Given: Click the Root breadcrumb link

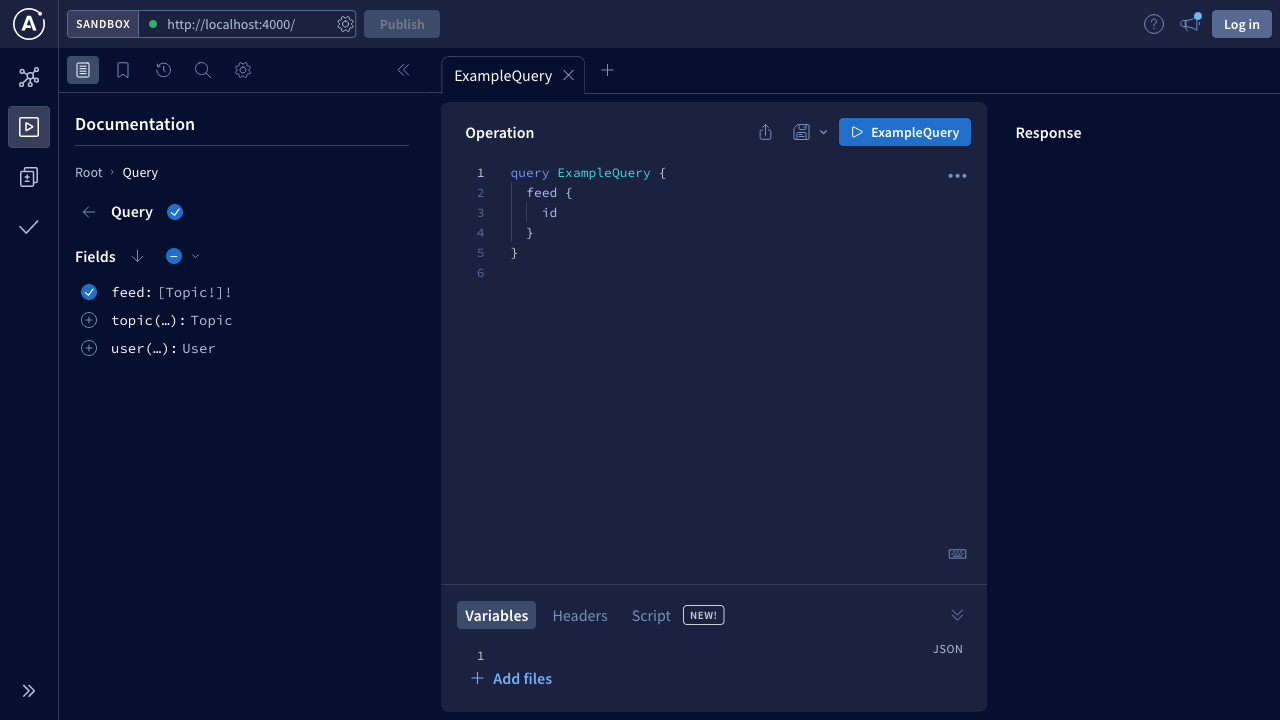Looking at the screenshot, I should [89, 172].
